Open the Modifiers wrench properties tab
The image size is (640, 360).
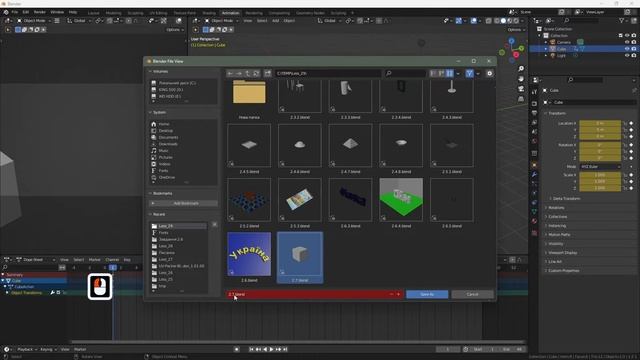534,175
